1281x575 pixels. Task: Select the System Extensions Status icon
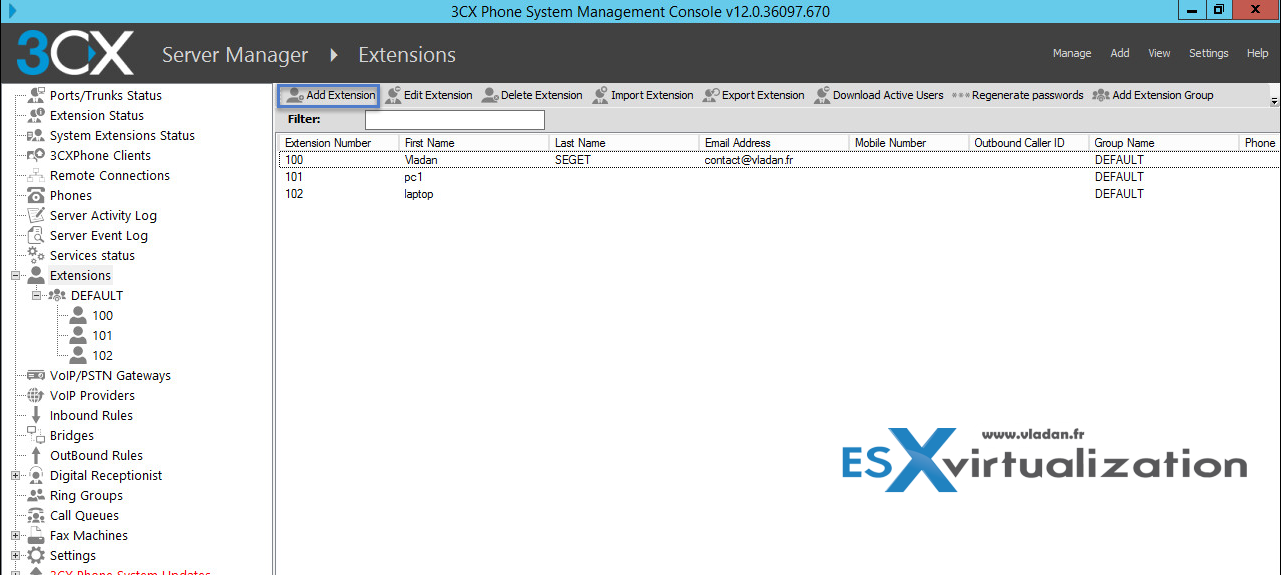point(36,135)
